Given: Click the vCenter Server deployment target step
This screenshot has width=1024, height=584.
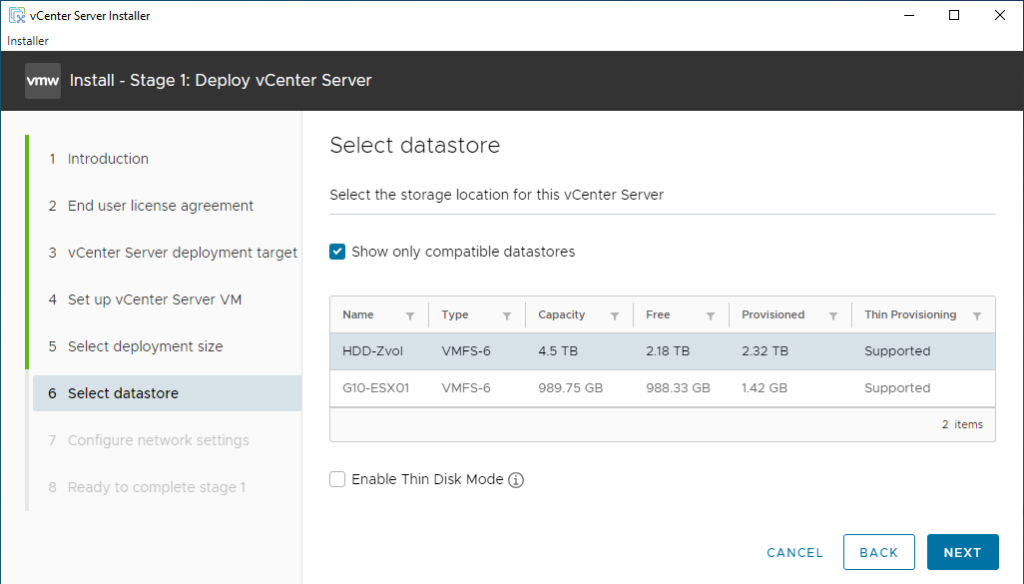Looking at the screenshot, I should tap(182, 252).
